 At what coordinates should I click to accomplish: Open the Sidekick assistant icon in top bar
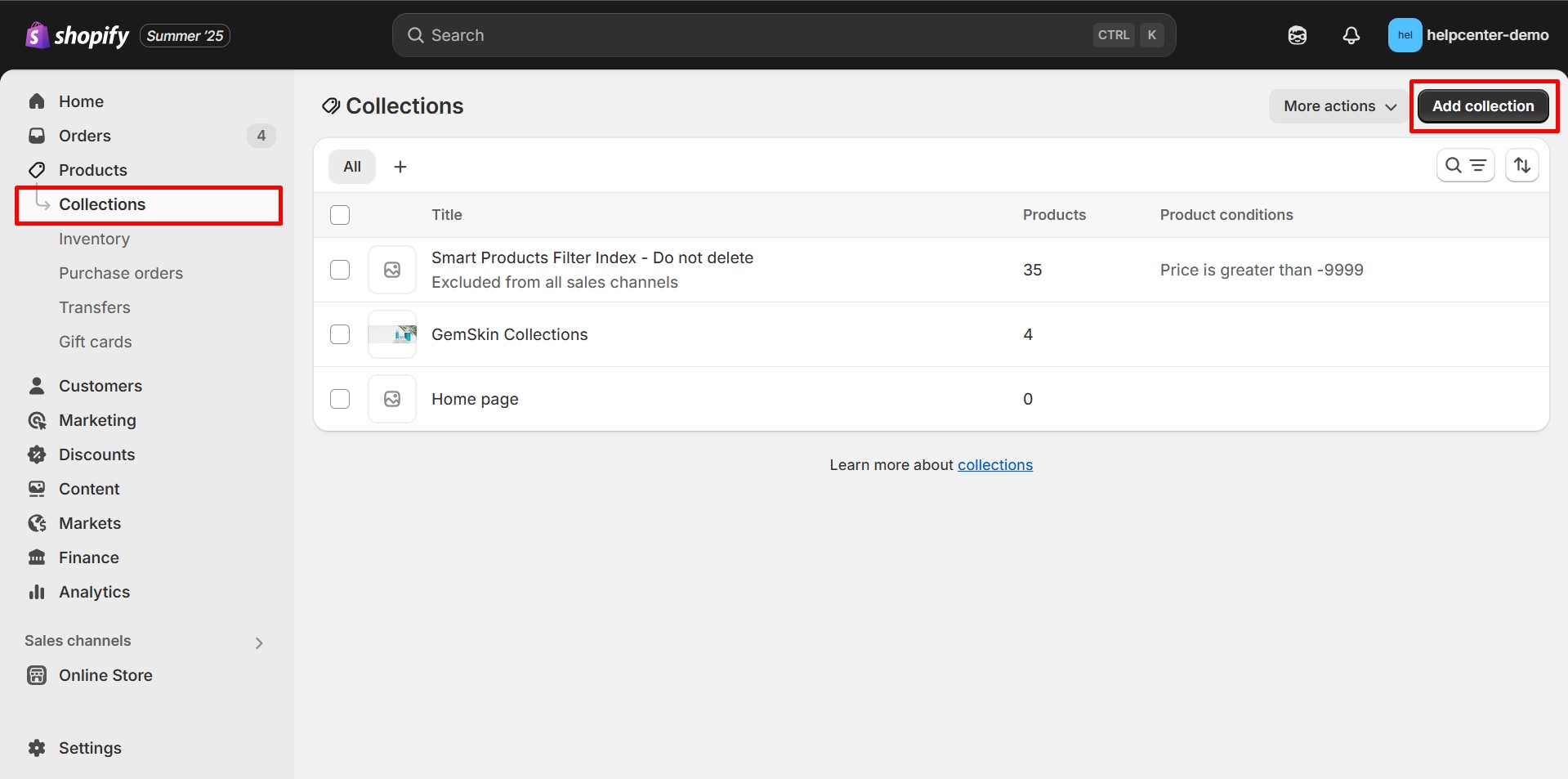(x=1297, y=35)
